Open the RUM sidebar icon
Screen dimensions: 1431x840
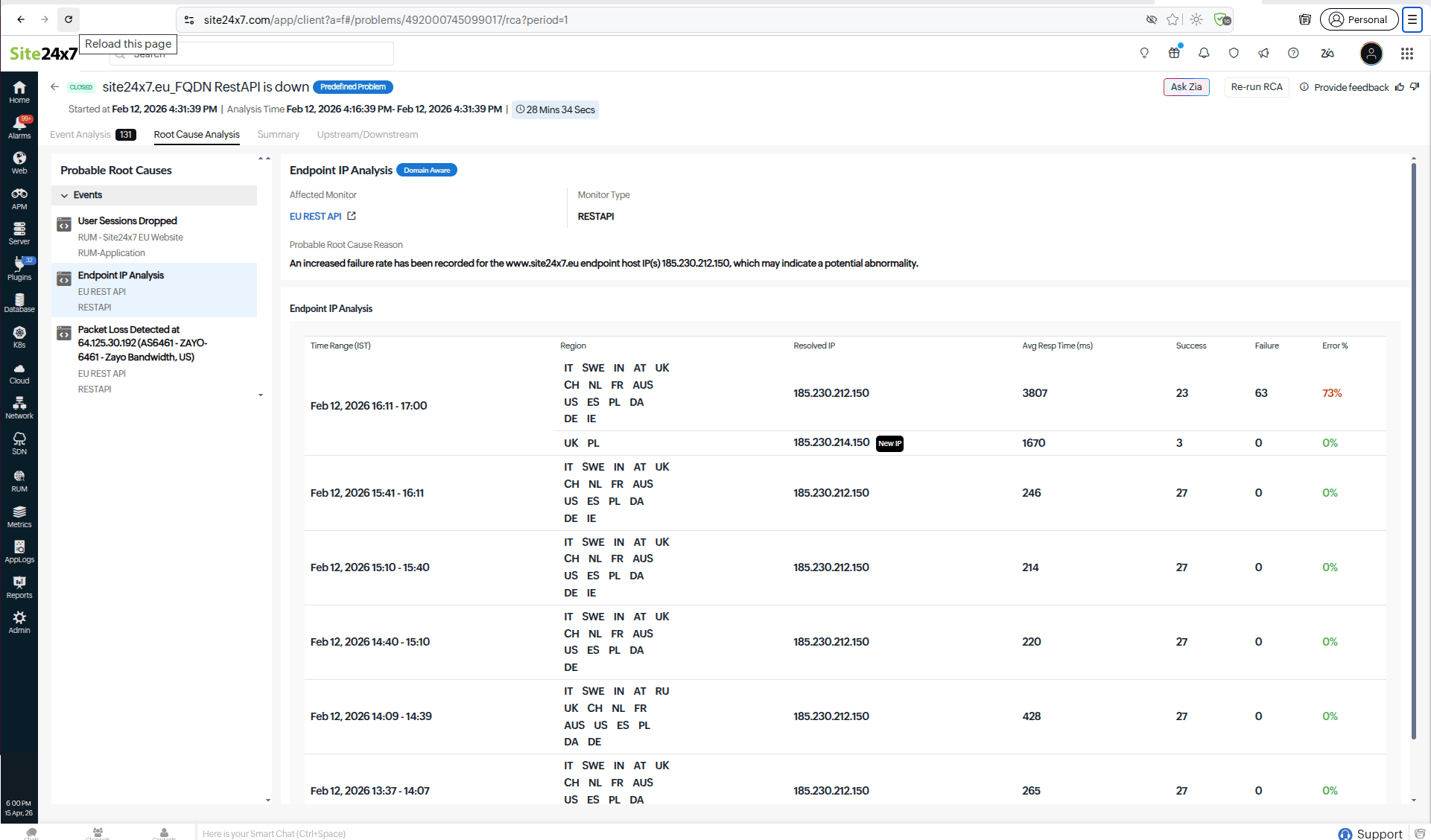tap(19, 481)
